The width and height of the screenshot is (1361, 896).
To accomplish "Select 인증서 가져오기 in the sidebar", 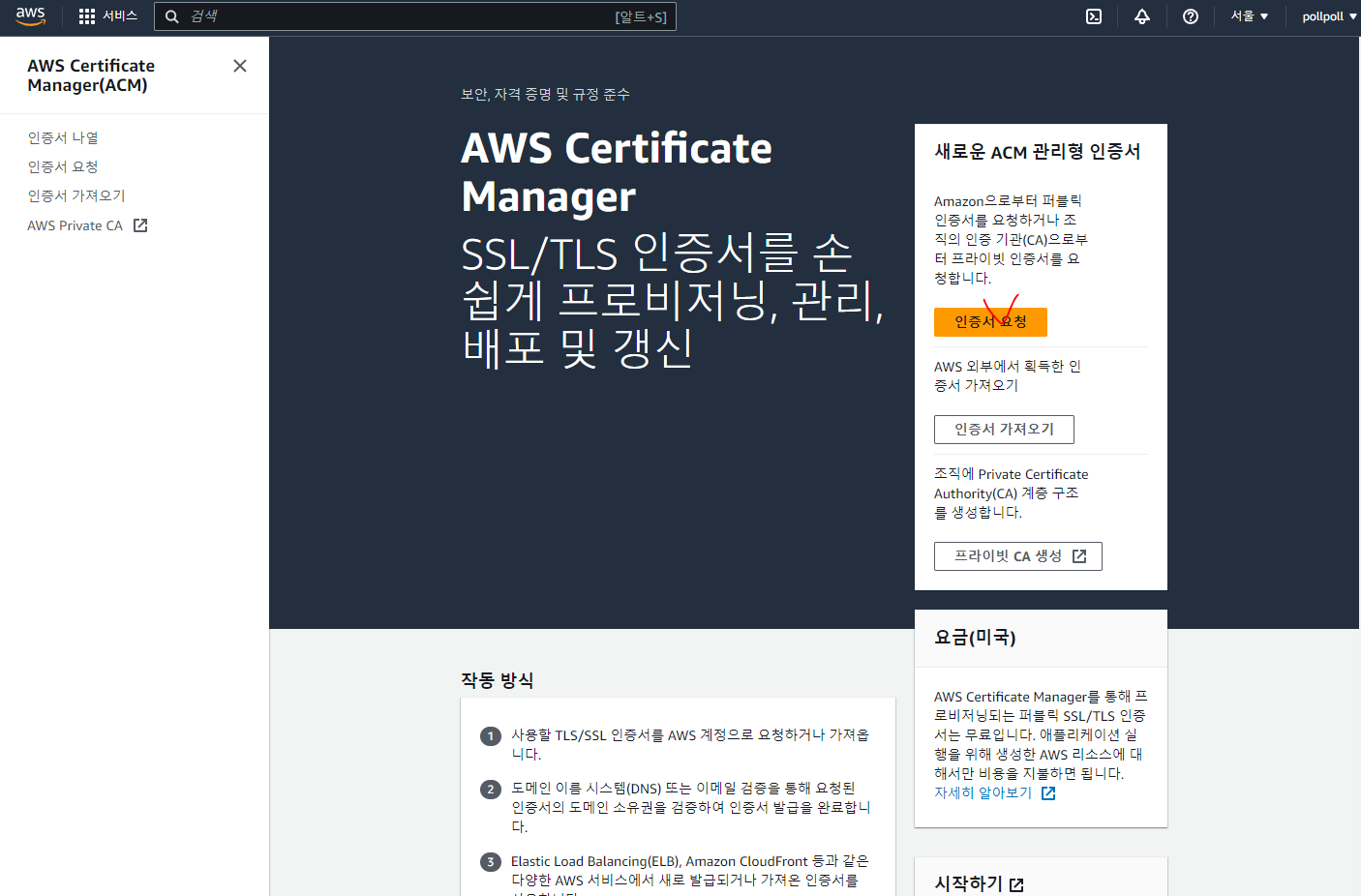I will pyautogui.click(x=76, y=196).
